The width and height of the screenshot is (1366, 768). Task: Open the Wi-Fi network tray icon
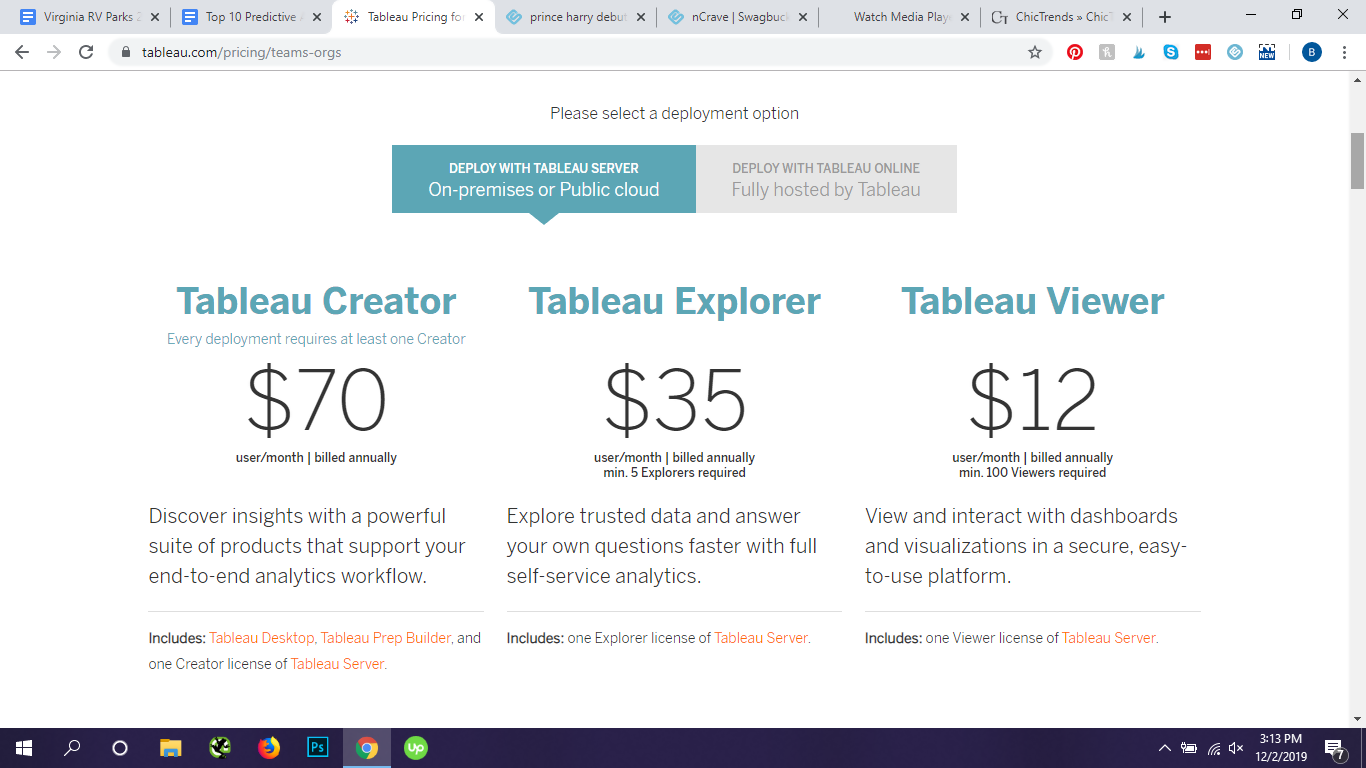(1213, 748)
